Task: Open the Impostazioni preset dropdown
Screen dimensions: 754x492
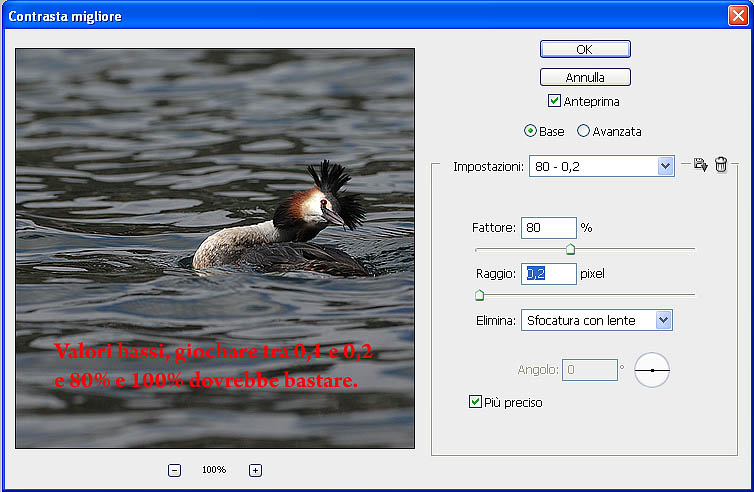Action: (602, 166)
